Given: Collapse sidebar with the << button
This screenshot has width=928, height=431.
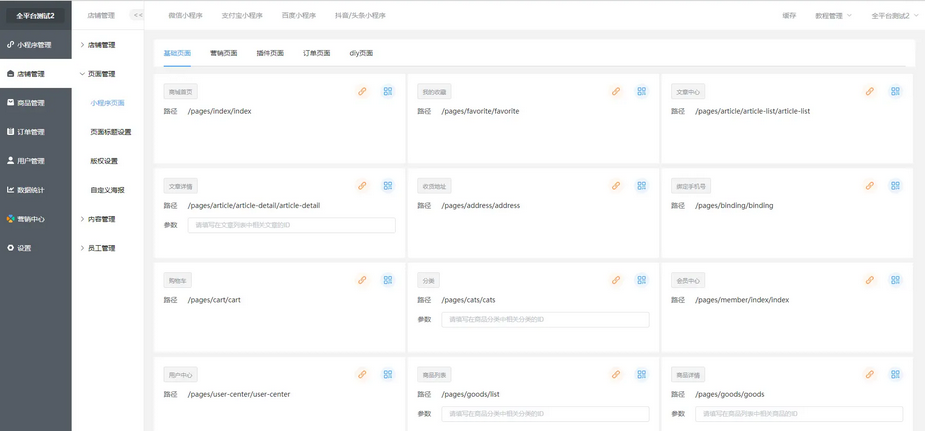Looking at the screenshot, I should pos(138,15).
